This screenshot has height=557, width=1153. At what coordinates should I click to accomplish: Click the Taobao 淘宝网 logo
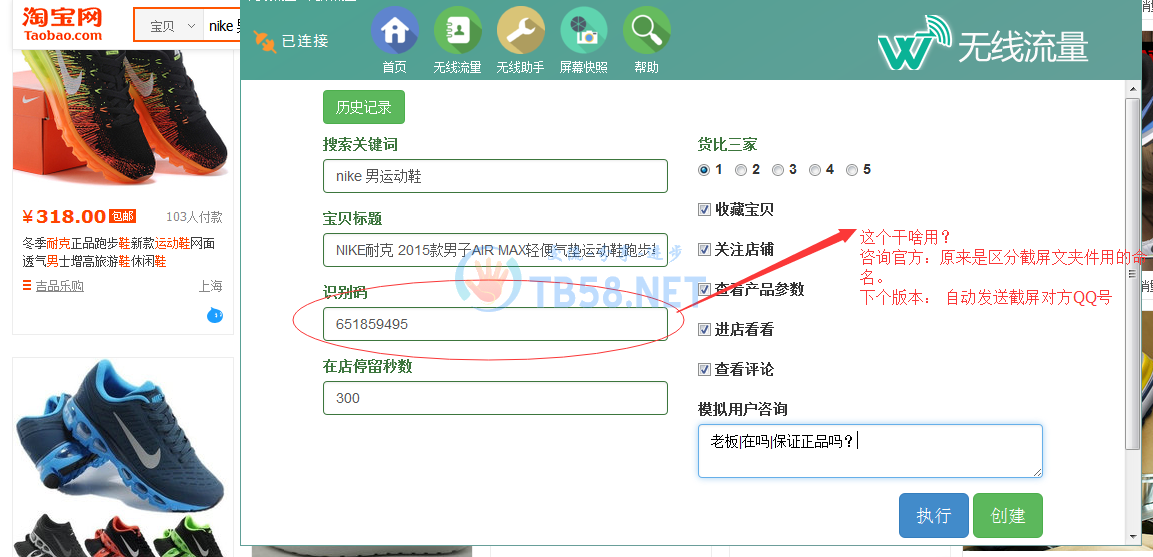(63, 24)
